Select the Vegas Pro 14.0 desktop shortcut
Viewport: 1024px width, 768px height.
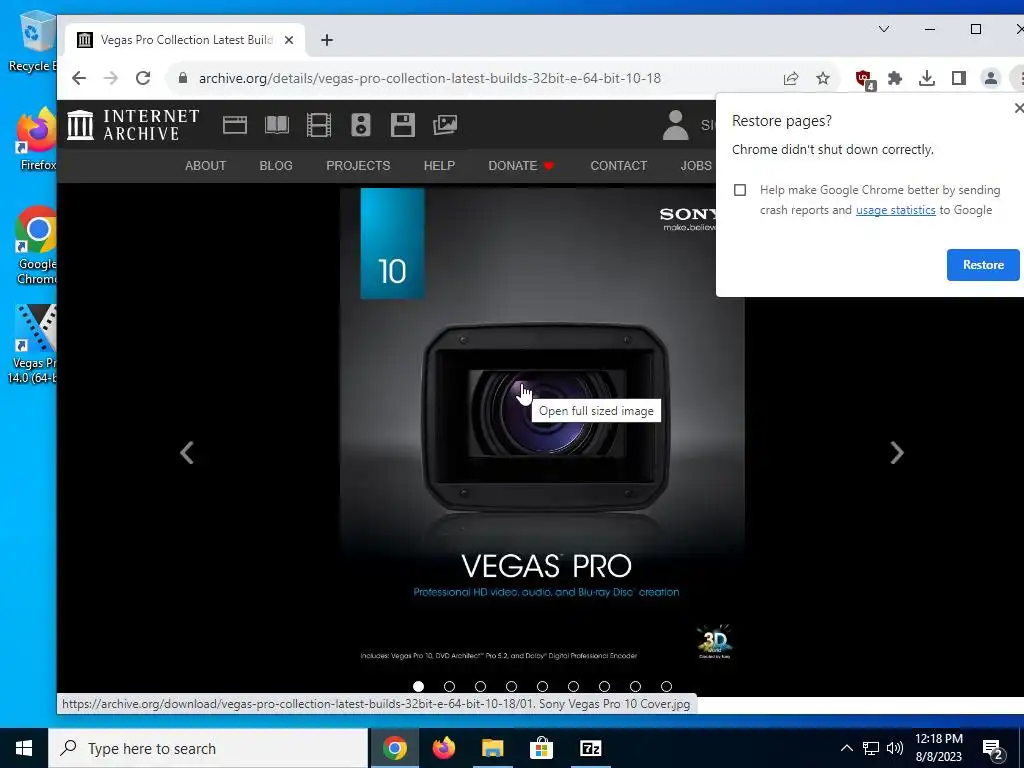coord(33,344)
